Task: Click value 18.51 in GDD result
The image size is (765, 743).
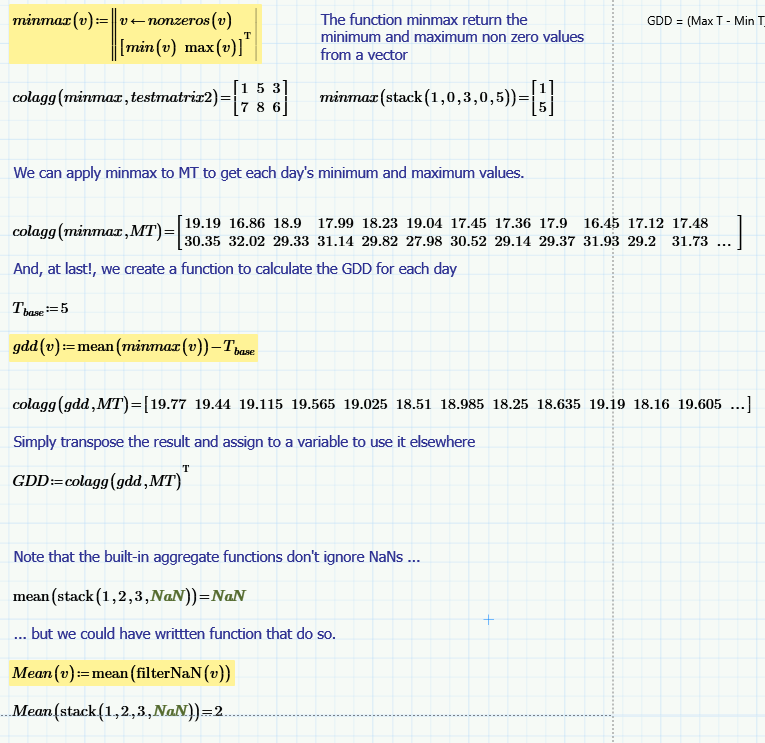Action: 413,404
